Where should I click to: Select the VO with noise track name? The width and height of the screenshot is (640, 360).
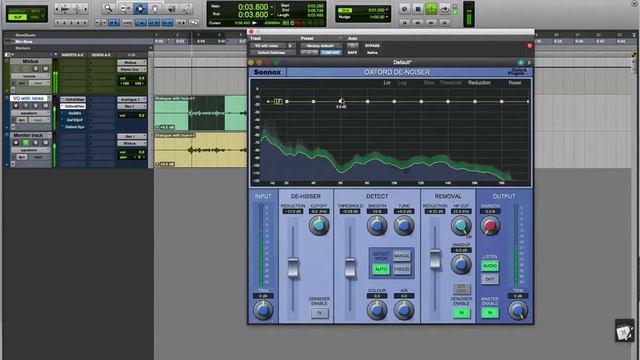tap(28, 98)
